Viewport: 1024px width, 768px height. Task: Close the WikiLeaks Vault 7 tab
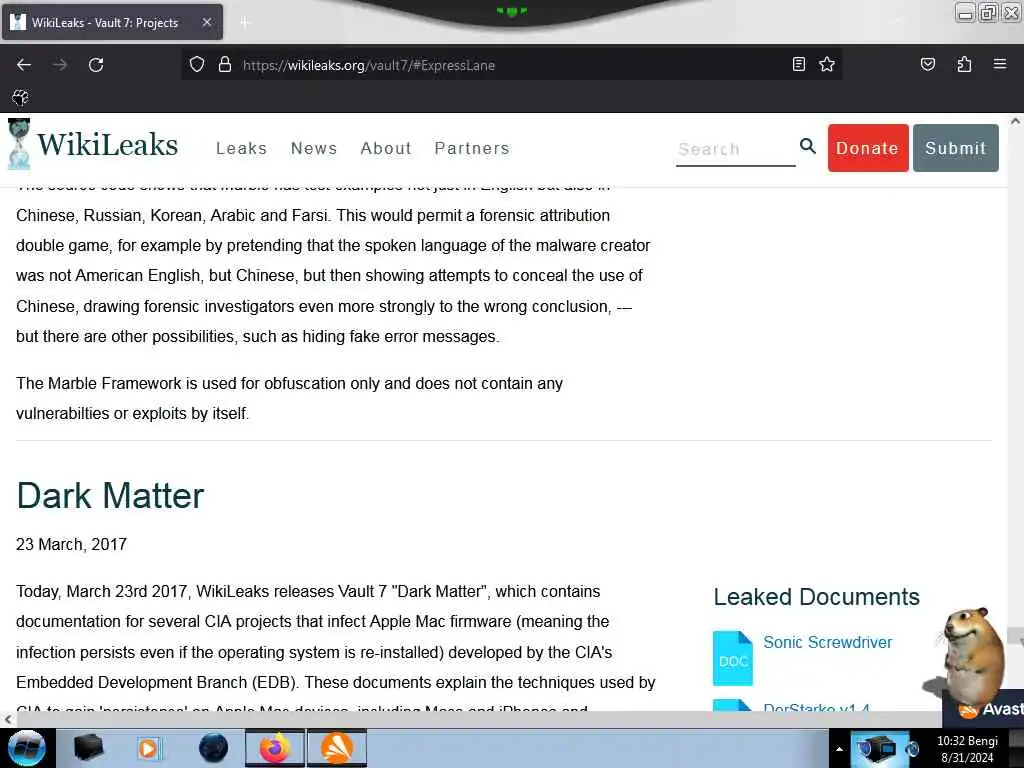[x=206, y=22]
